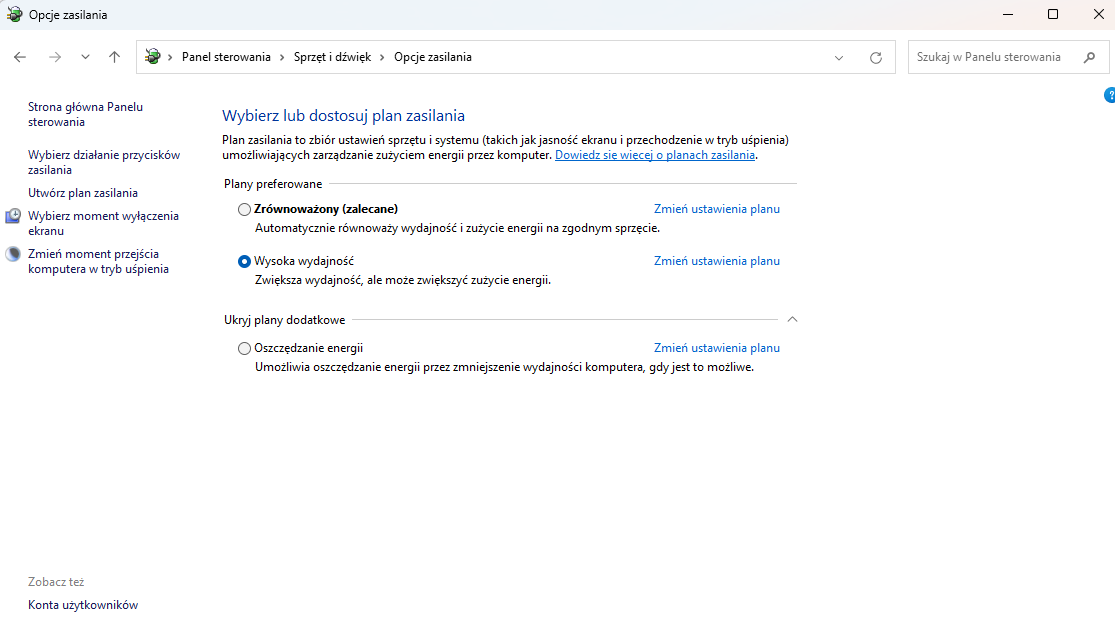
Task: Open the address bar history dropdown
Action: click(x=839, y=58)
